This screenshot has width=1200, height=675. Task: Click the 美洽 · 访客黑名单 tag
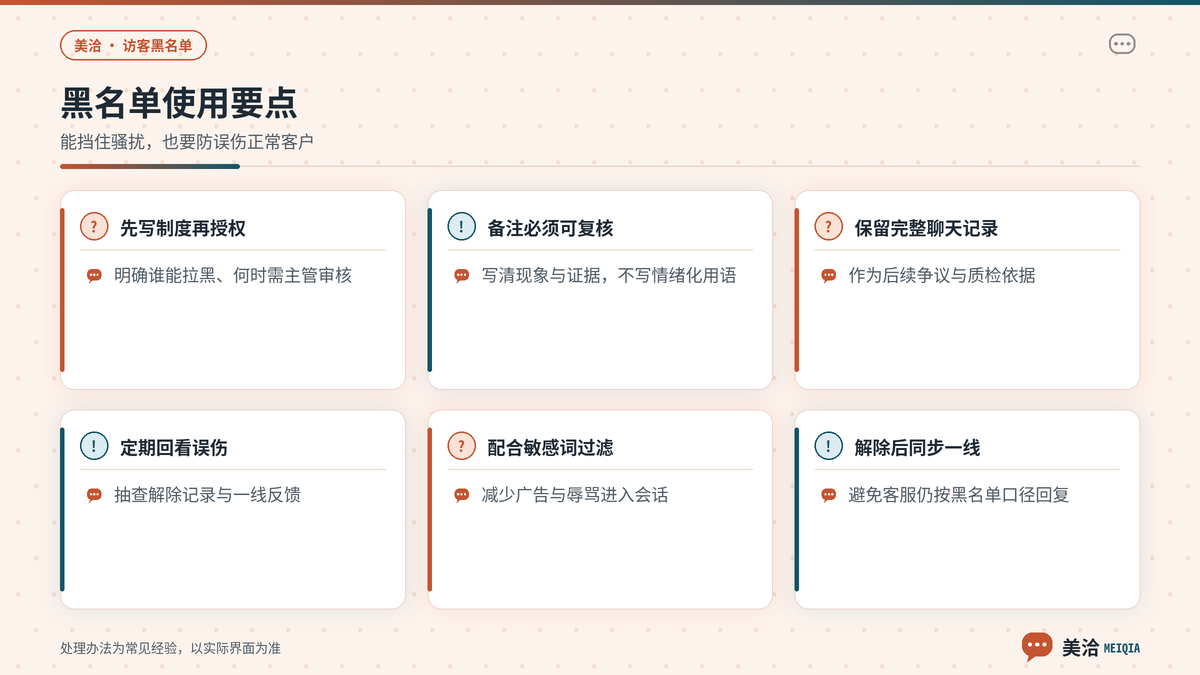click(133, 45)
